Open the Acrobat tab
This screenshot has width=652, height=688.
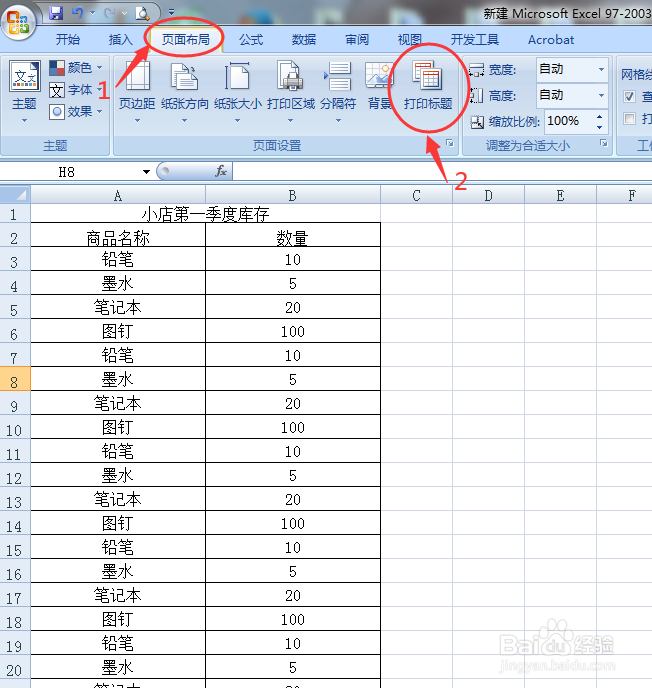pos(551,40)
